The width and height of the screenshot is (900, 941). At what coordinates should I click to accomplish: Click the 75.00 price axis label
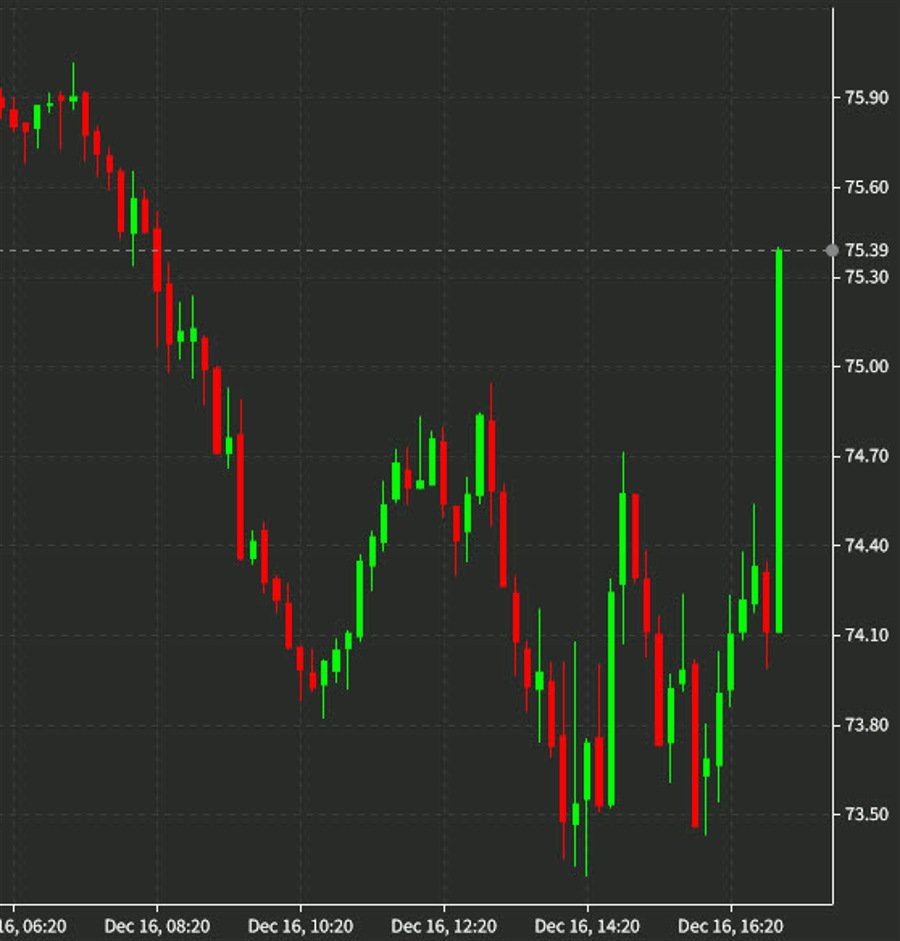pos(866,366)
